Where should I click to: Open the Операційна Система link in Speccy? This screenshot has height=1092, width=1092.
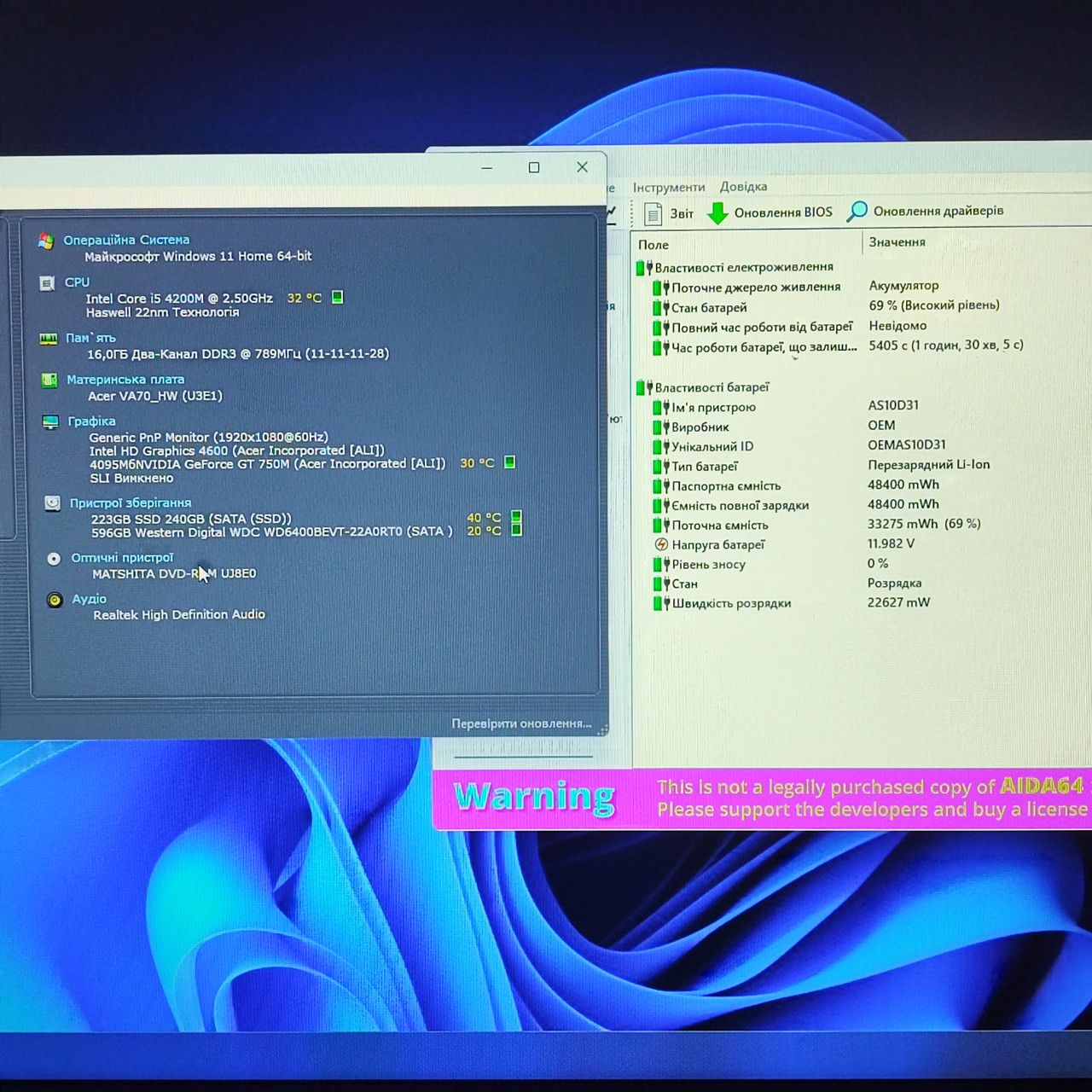(126, 240)
